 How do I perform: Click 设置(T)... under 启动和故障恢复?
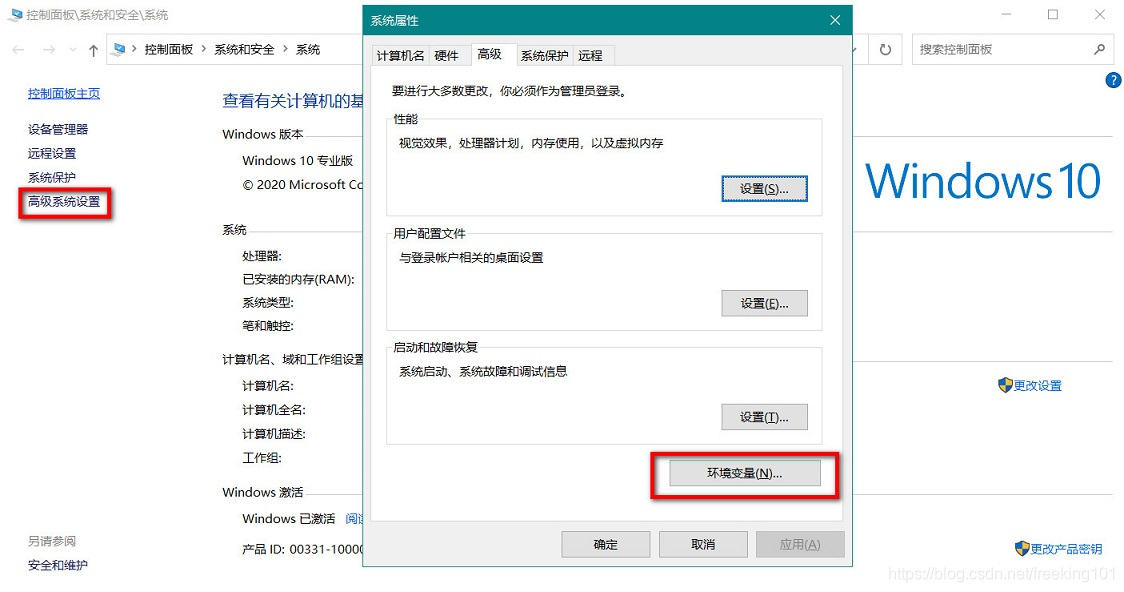(764, 417)
